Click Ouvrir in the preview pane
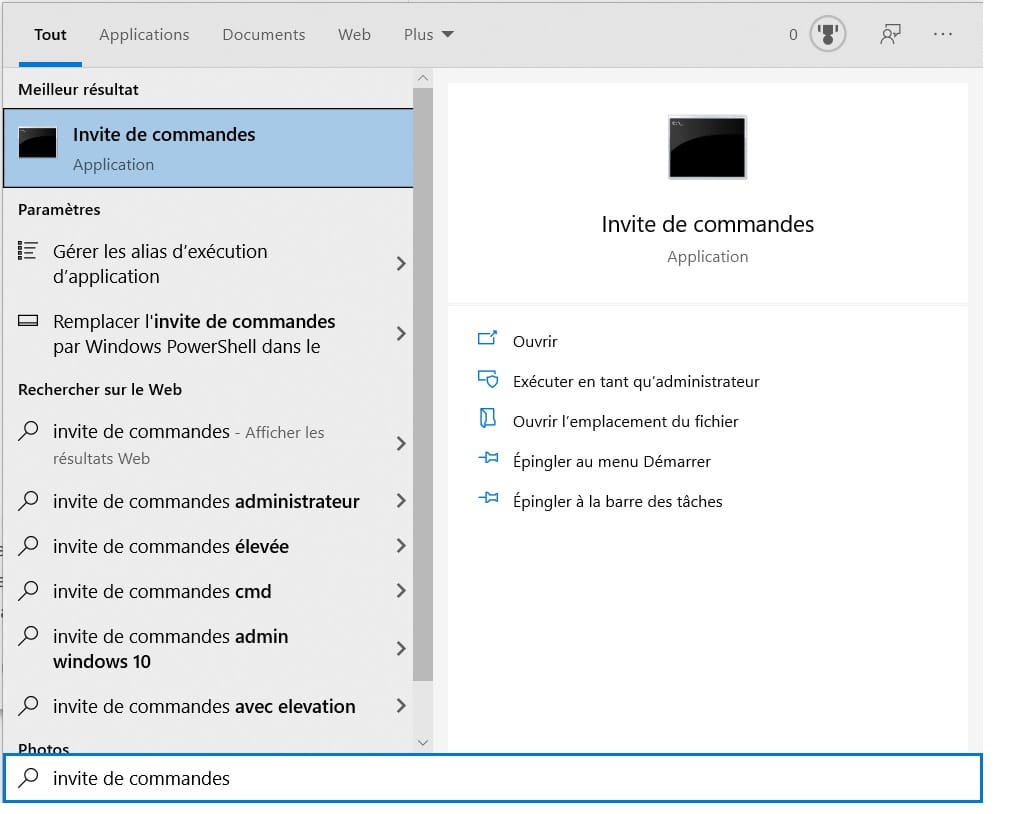The width and height of the screenshot is (1013, 814). point(535,342)
